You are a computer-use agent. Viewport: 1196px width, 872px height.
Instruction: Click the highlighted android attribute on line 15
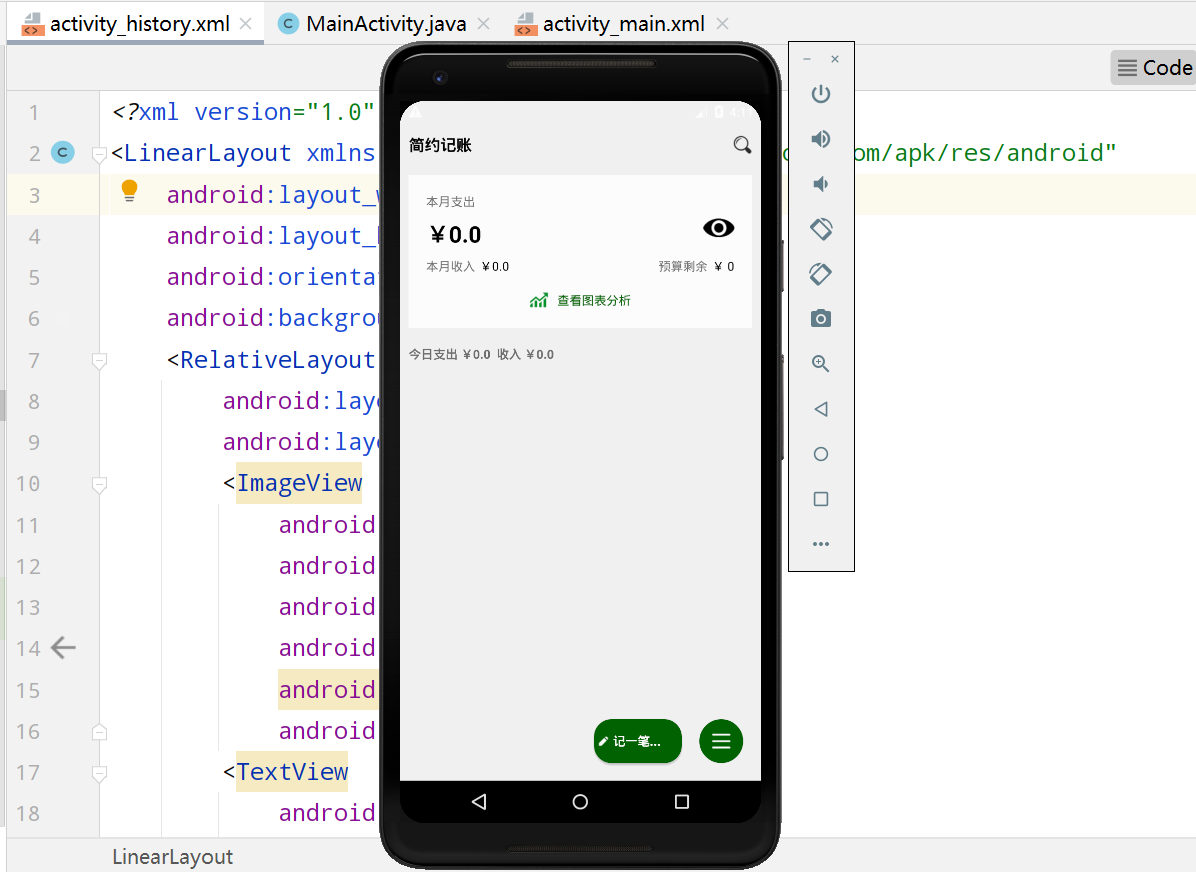click(x=326, y=690)
